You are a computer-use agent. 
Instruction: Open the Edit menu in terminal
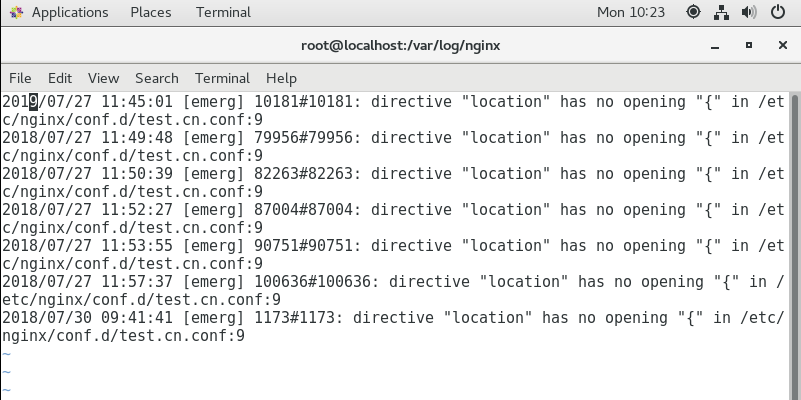(x=60, y=78)
